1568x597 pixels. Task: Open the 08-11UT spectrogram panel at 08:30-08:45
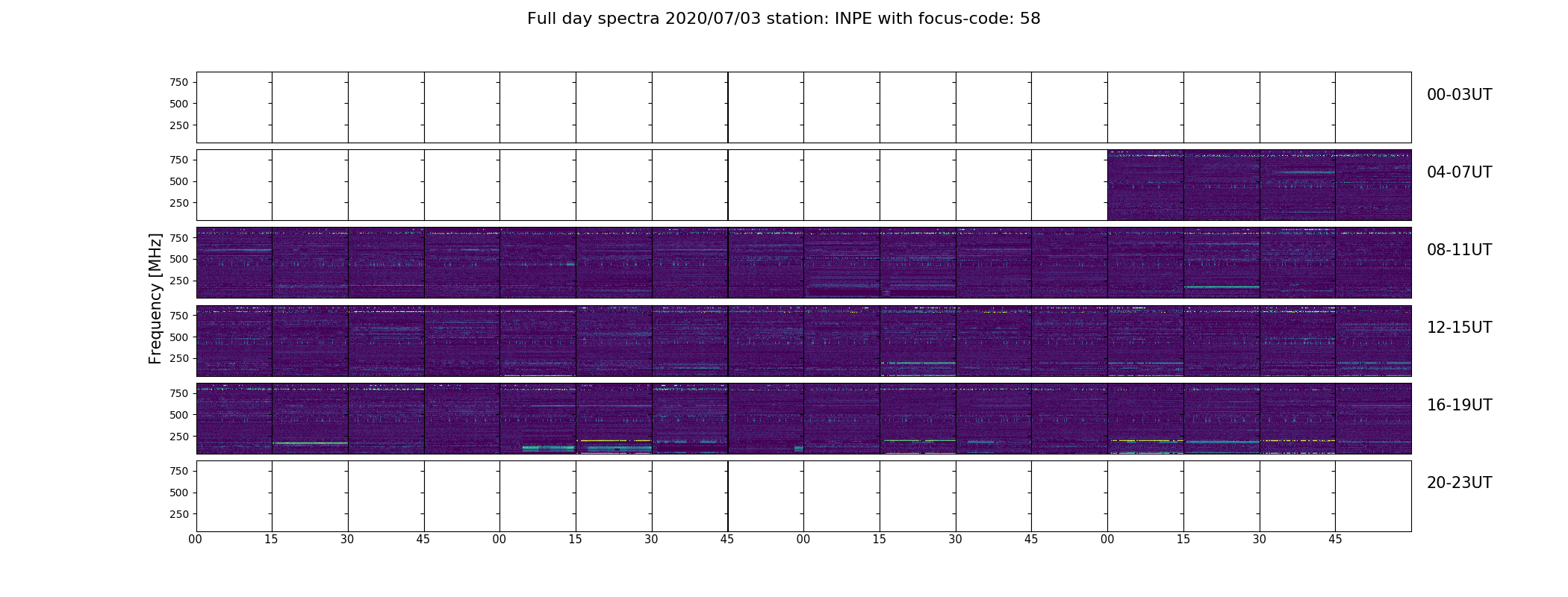coord(386,263)
